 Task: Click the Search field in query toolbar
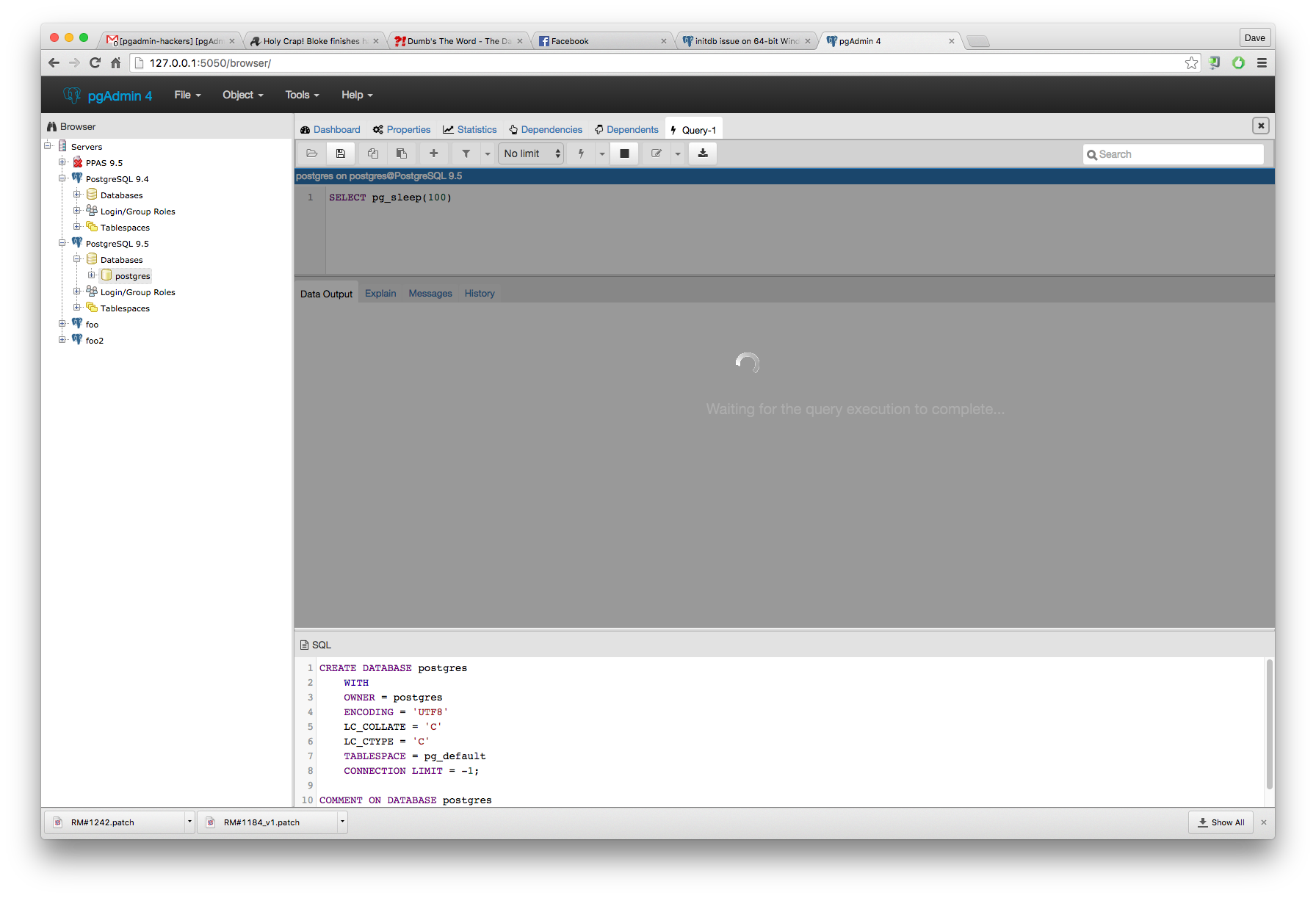[1174, 154]
